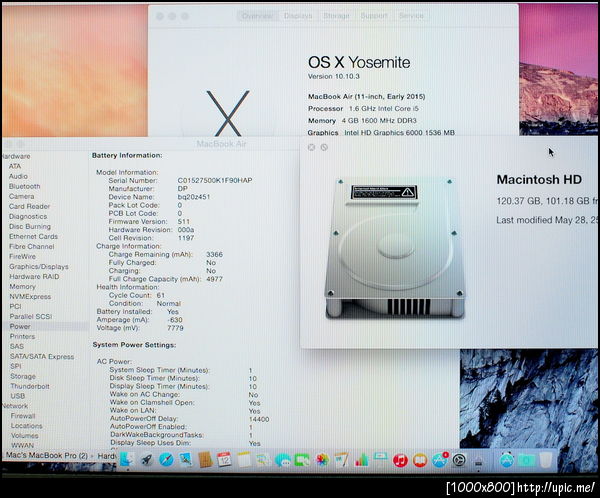Open the Trash in Dock
Viewport: 600px width, 498px height.
click(546, 459)
